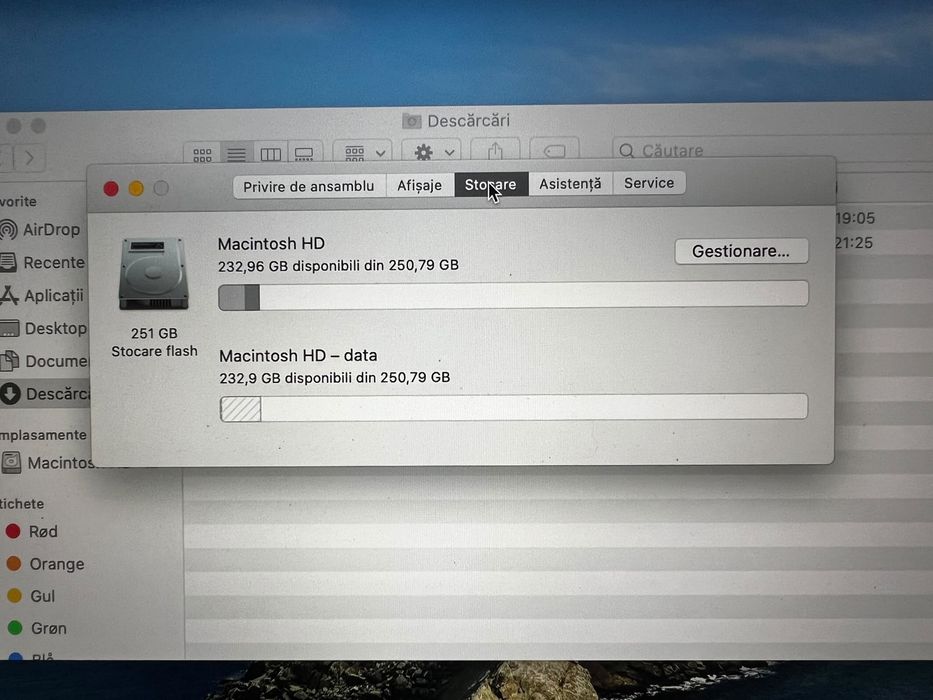Switch Finder to column view

[271, 154]
